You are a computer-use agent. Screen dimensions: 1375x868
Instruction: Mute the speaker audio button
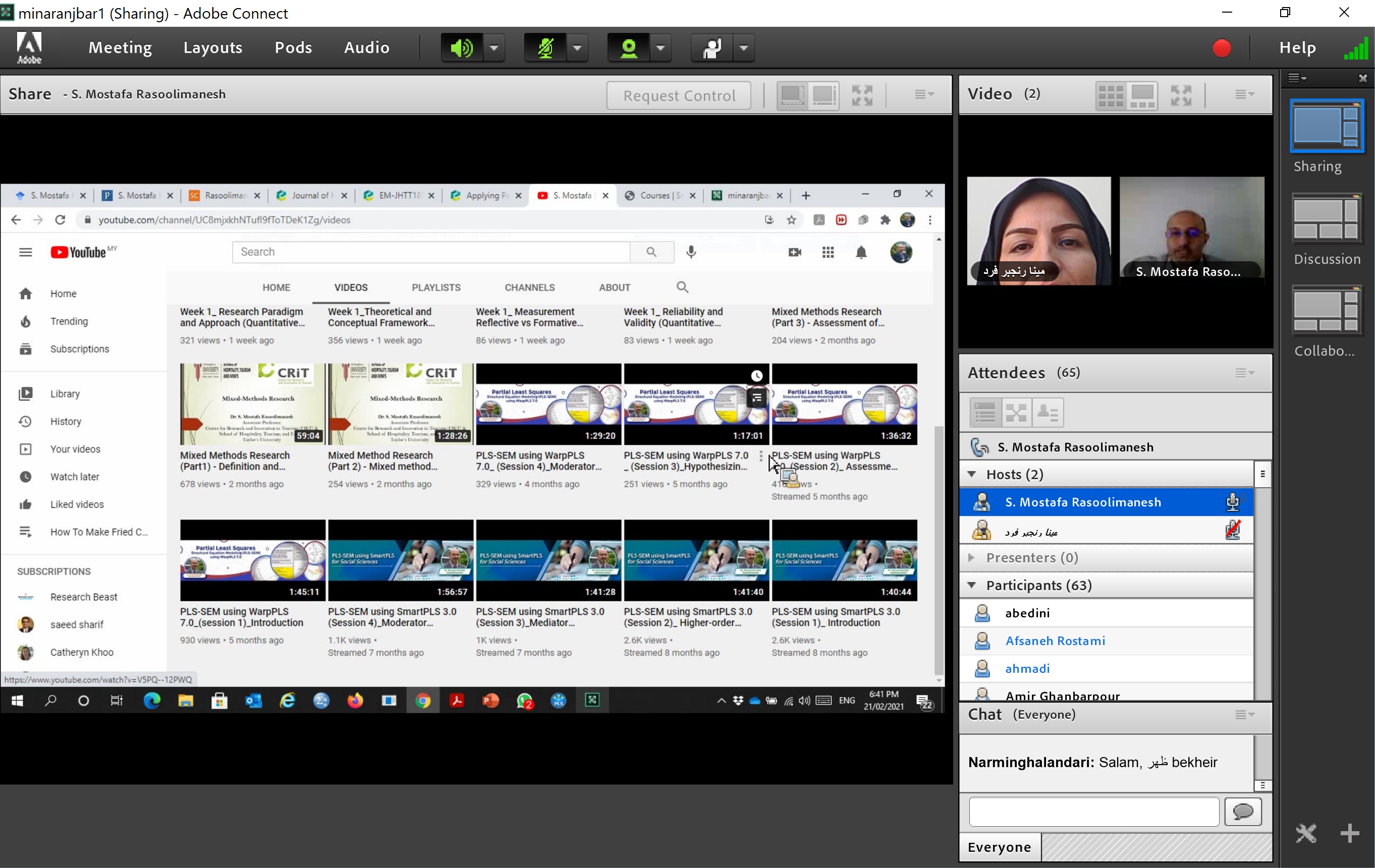click(461, 48)
